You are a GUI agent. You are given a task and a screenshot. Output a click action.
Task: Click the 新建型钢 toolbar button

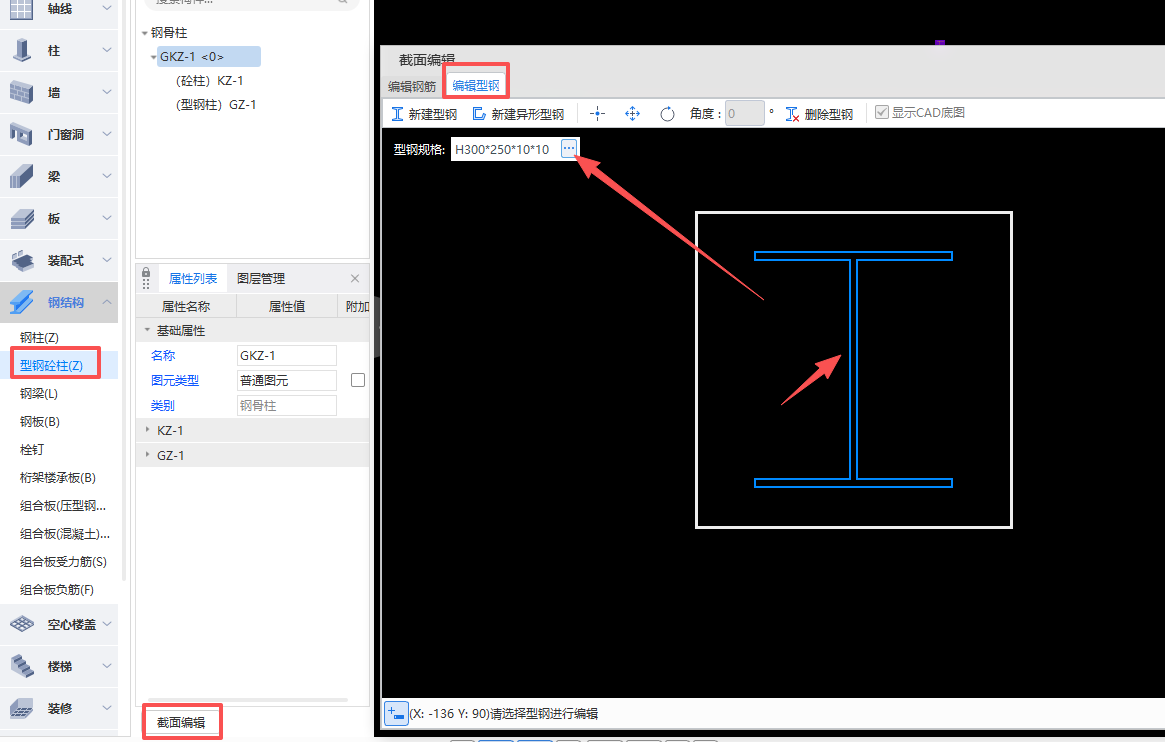tap(424, 114)
